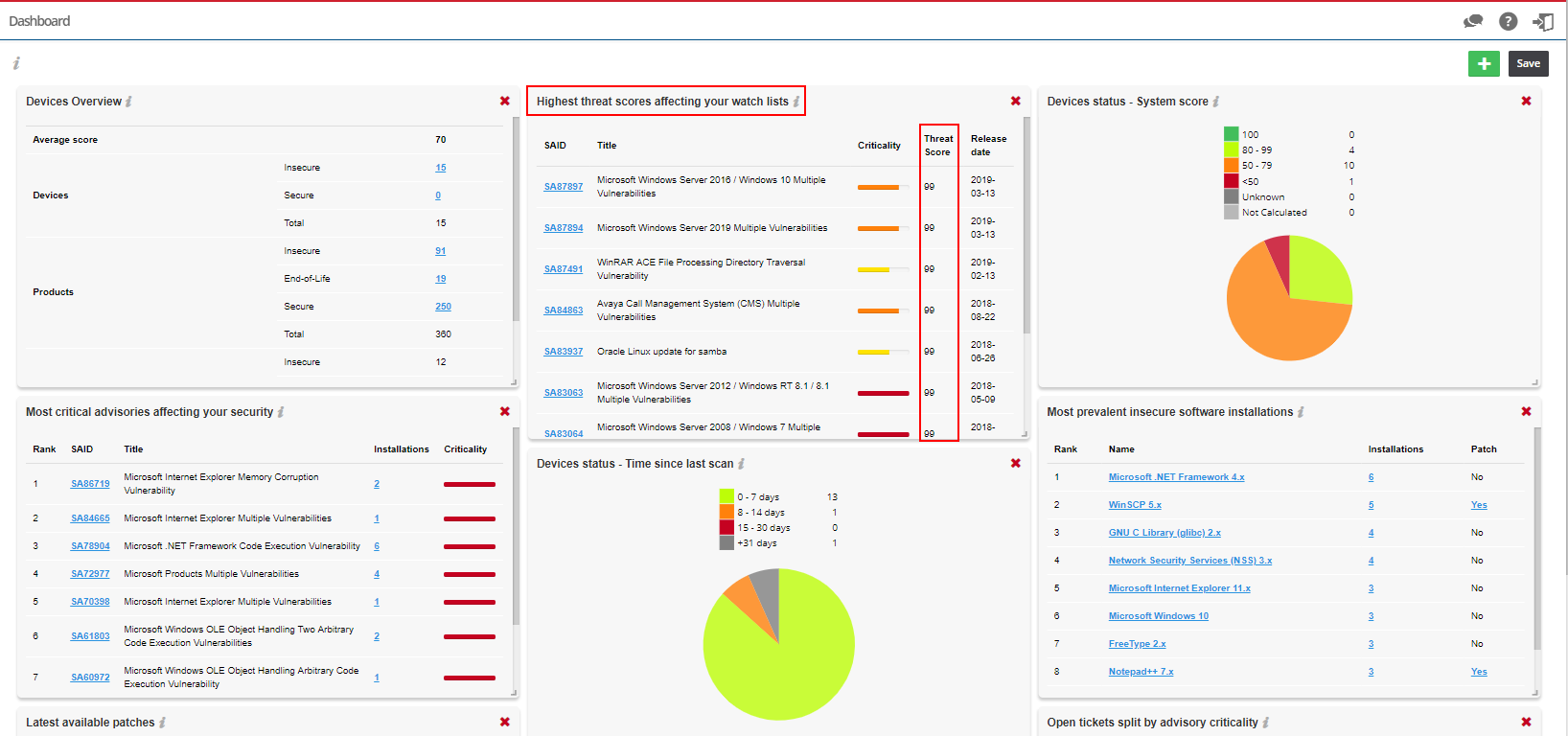Open Microsoft Windows 10 software link

click(x=1159, y=616)
